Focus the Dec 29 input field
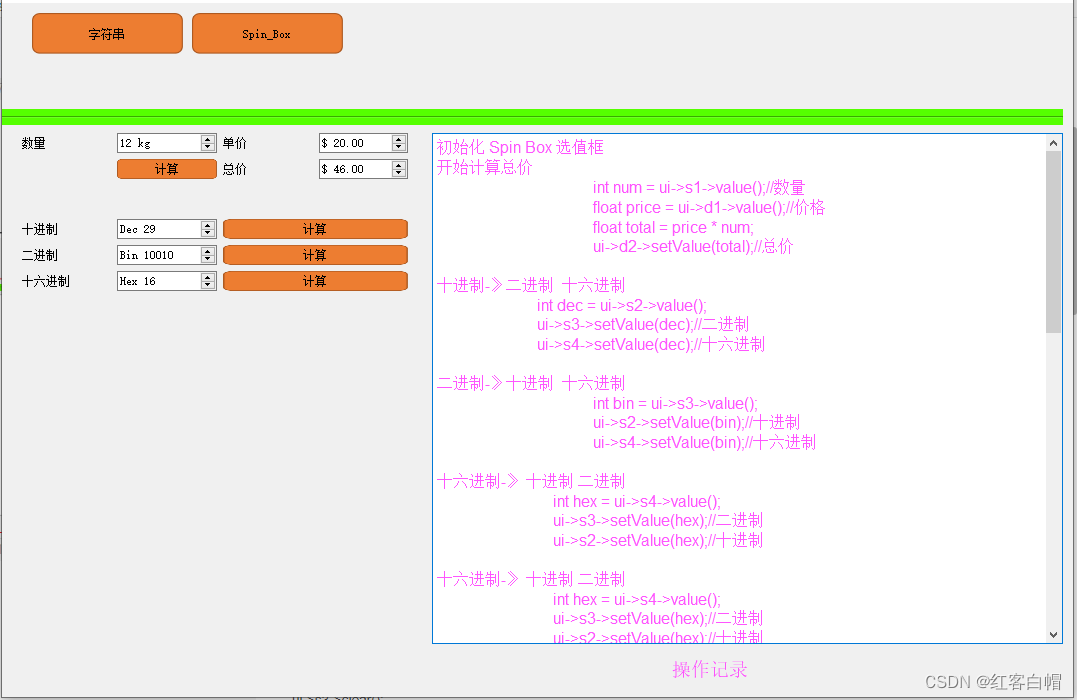Viewport: 1077px width, 700px height. (x=159, y=229)
